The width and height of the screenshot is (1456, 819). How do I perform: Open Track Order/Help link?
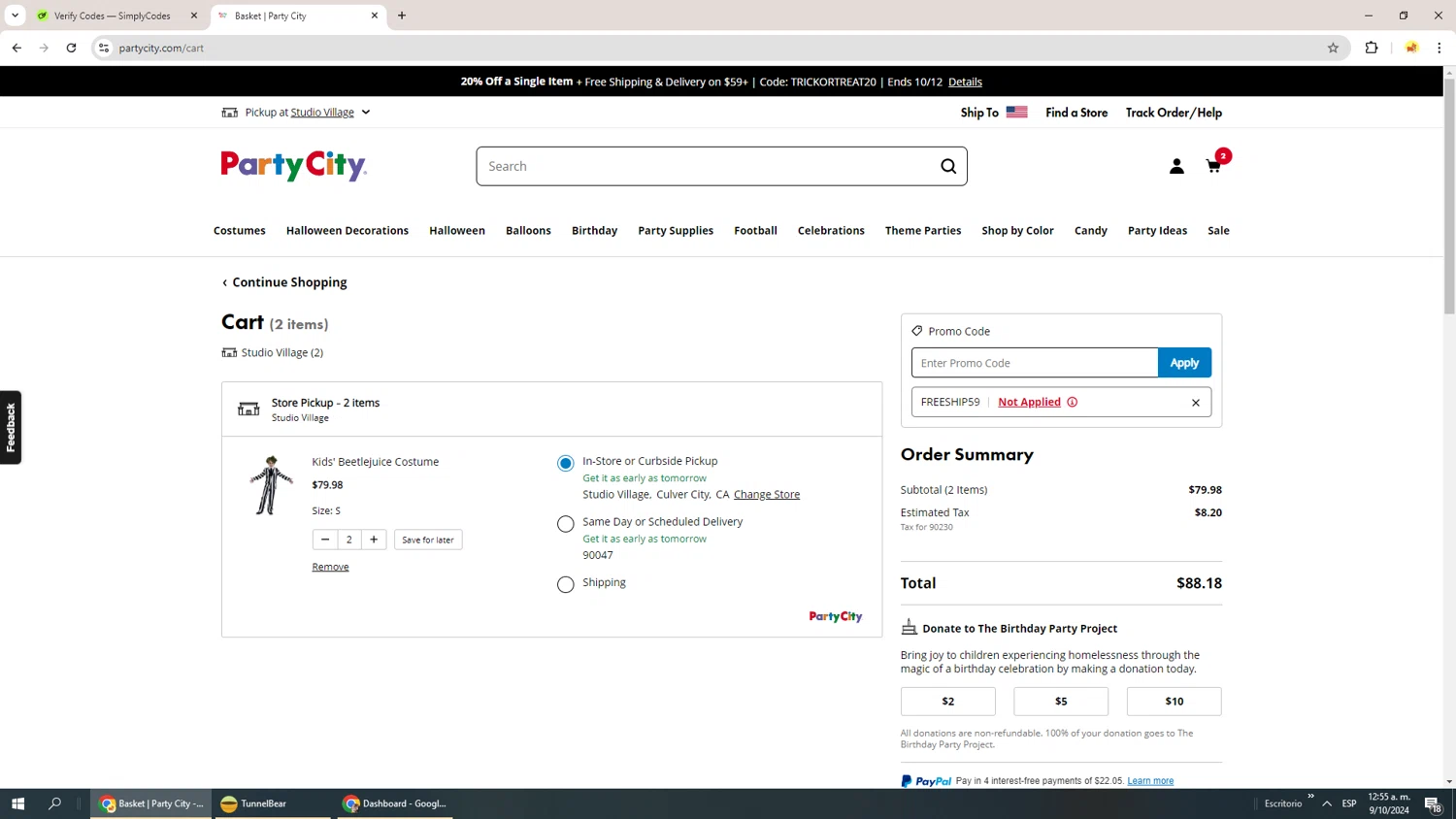click(x=1174, y=113)
